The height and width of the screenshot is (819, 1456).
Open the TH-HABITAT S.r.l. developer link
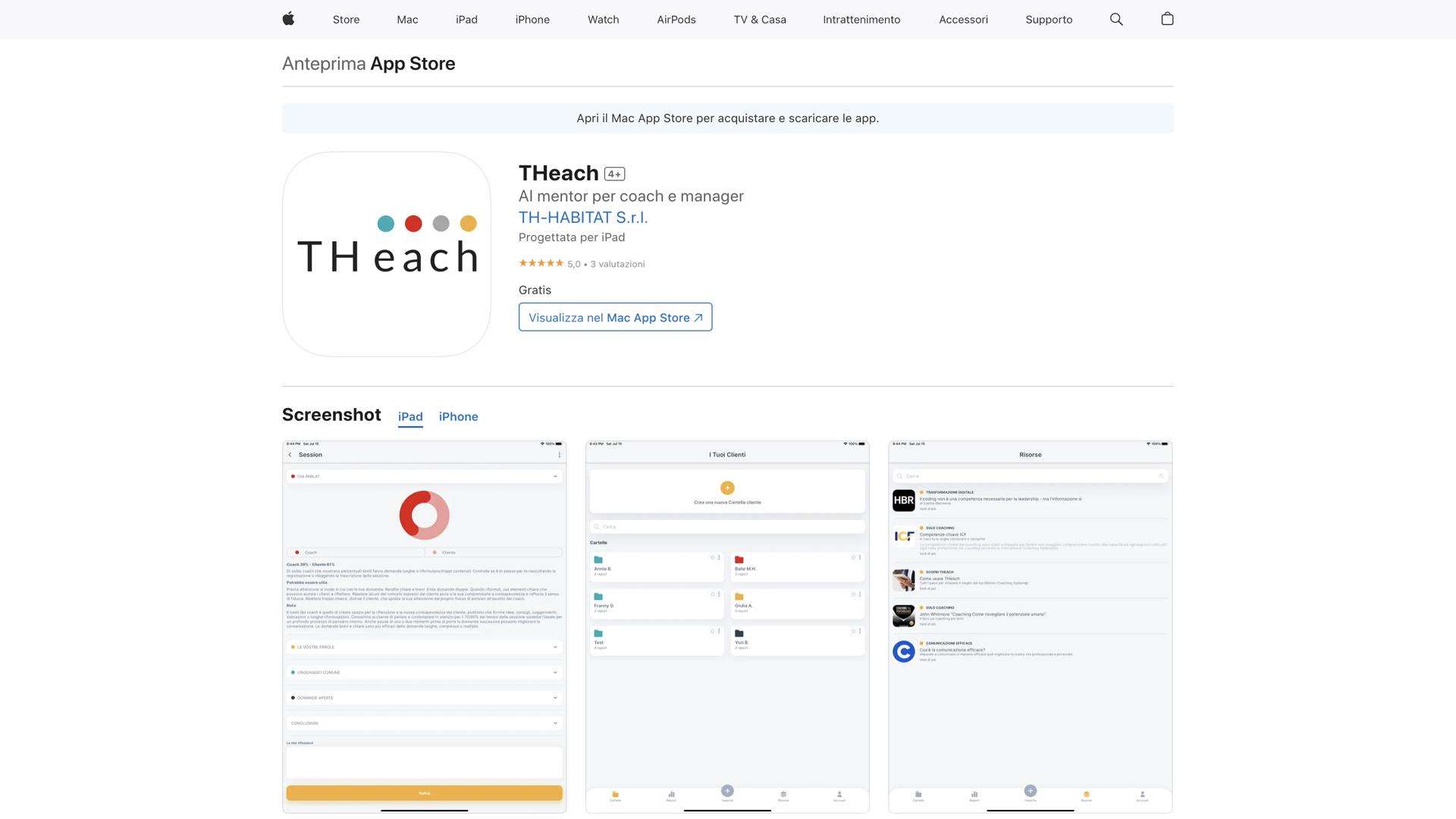[x=582, y=218]
